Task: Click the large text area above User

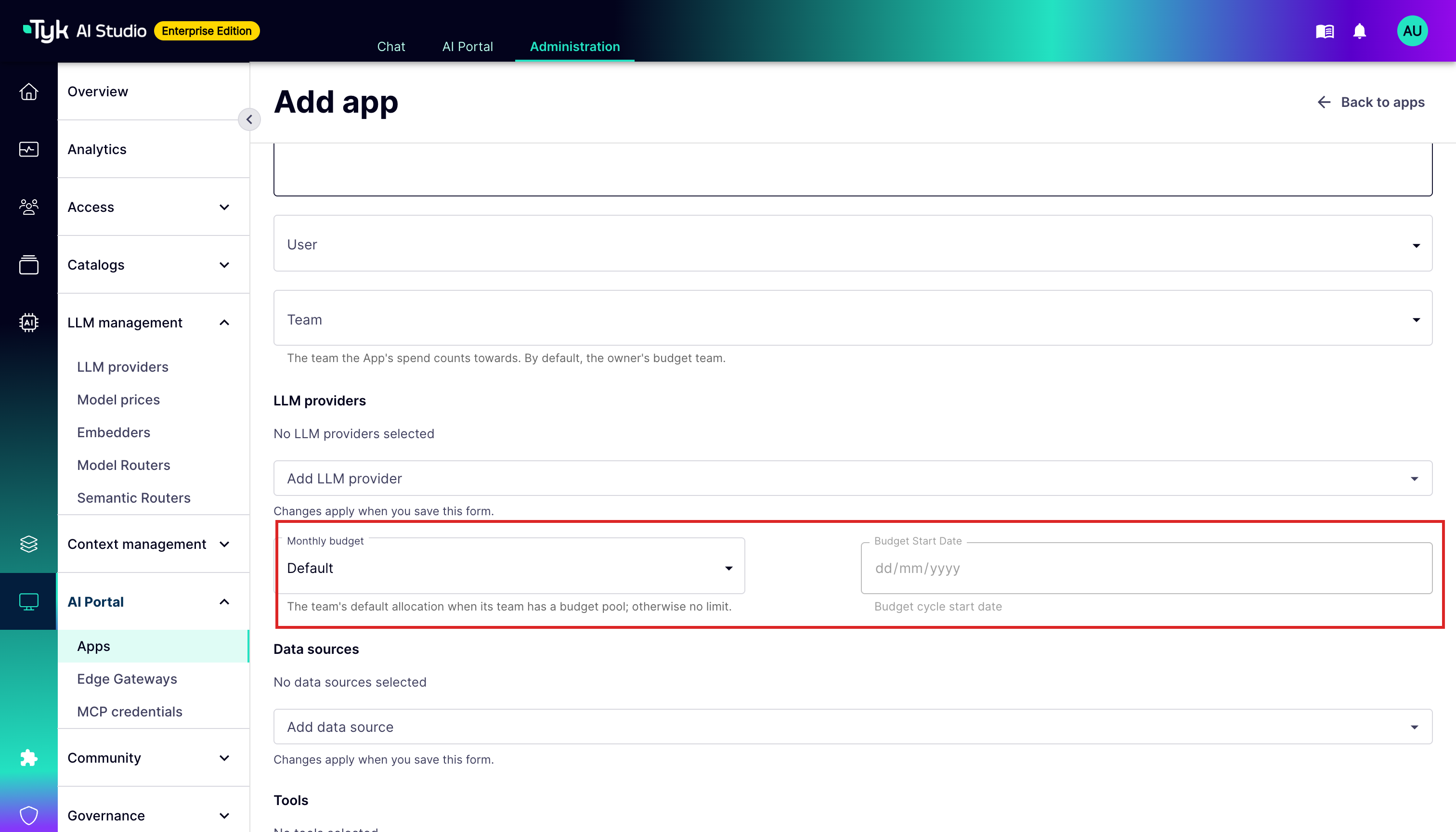Action: click(853, 169)
